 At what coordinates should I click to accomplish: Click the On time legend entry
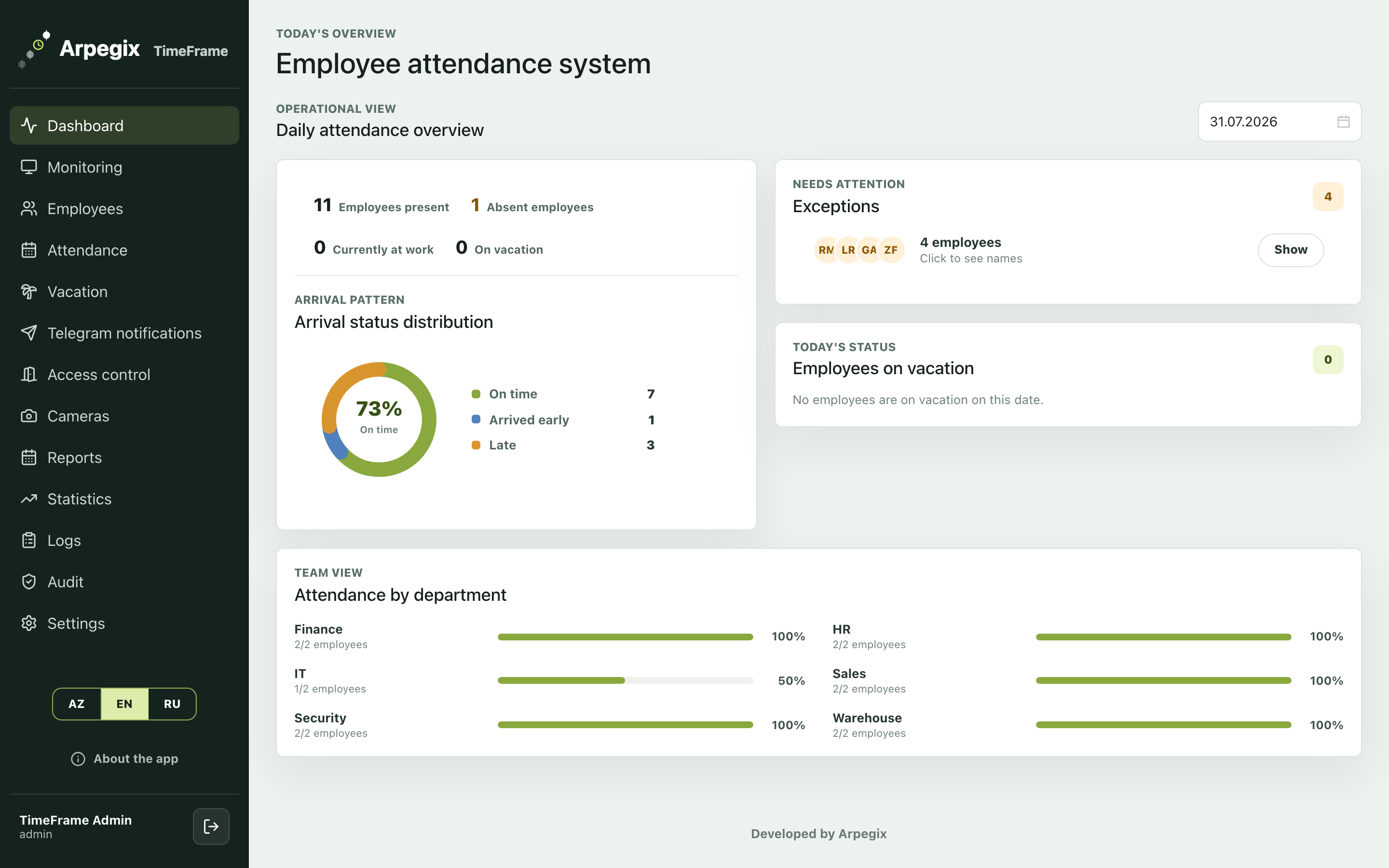point(563,394)
